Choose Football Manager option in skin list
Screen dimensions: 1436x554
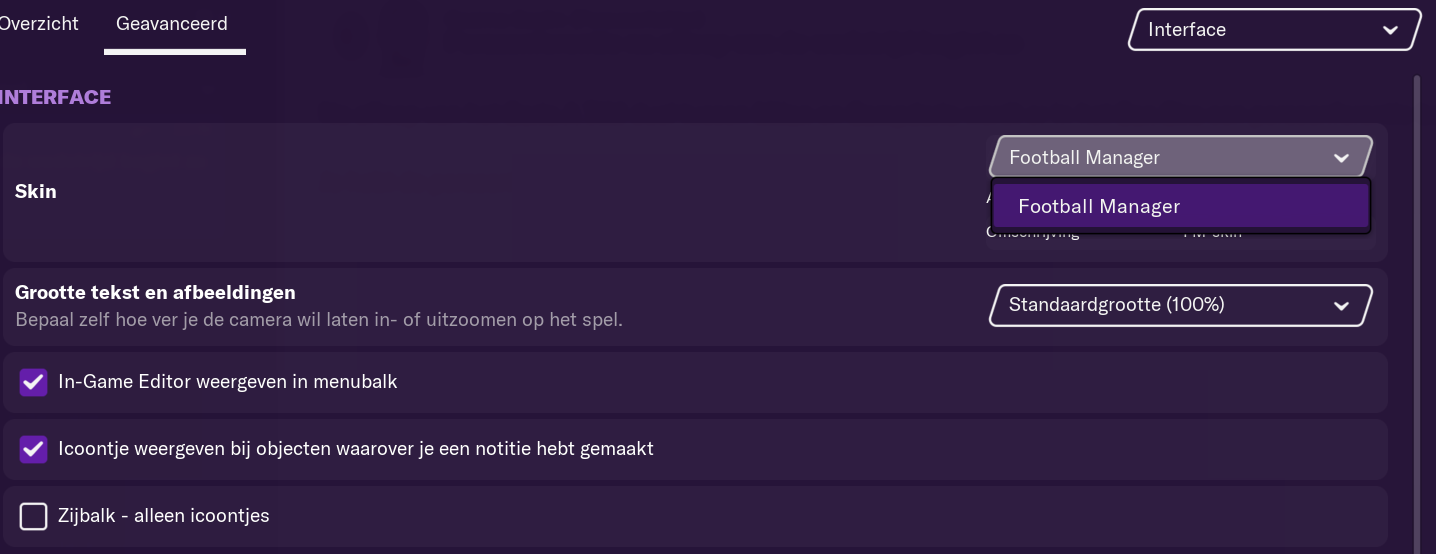1180,207
